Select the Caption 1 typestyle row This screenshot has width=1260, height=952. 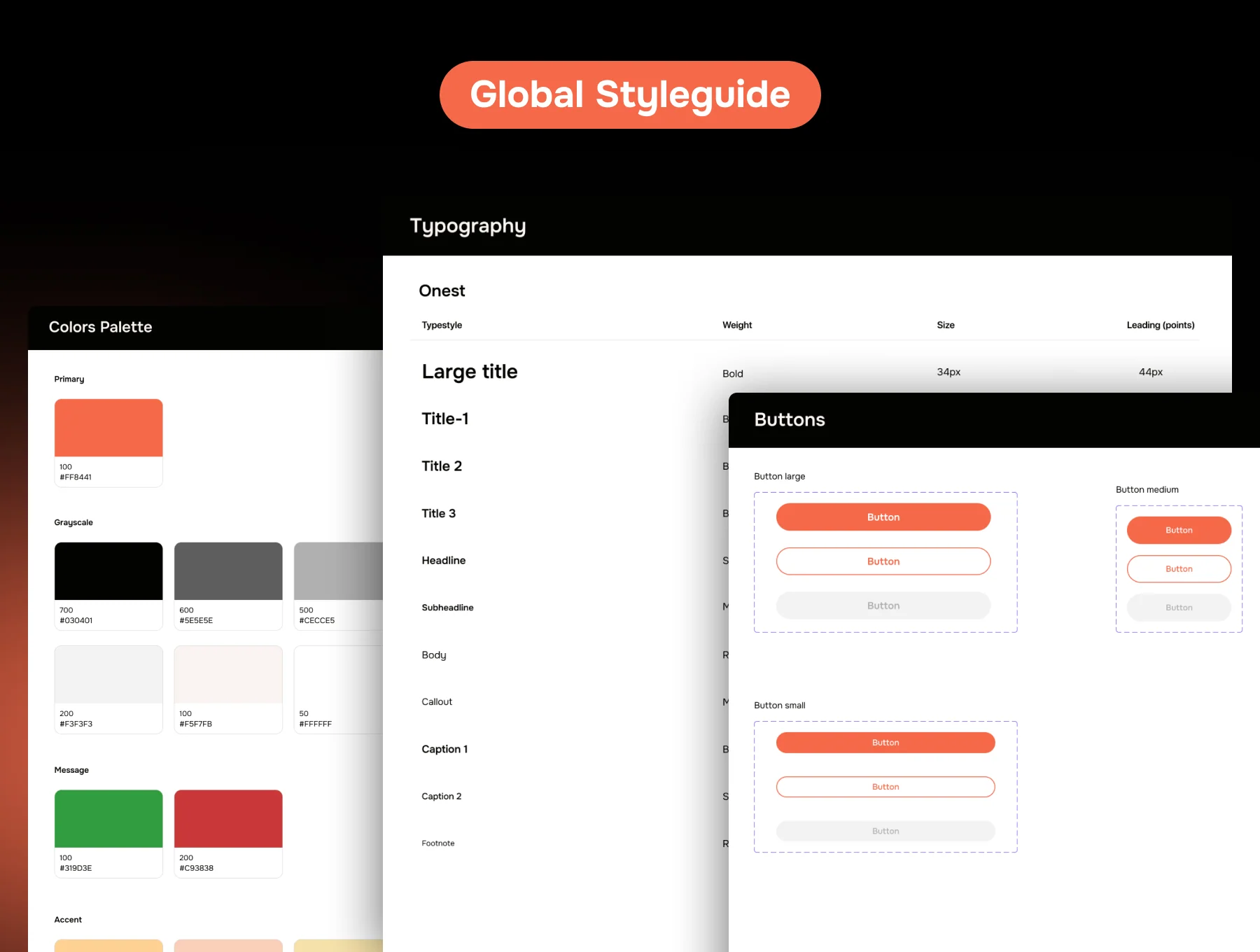tap(444, 749)
